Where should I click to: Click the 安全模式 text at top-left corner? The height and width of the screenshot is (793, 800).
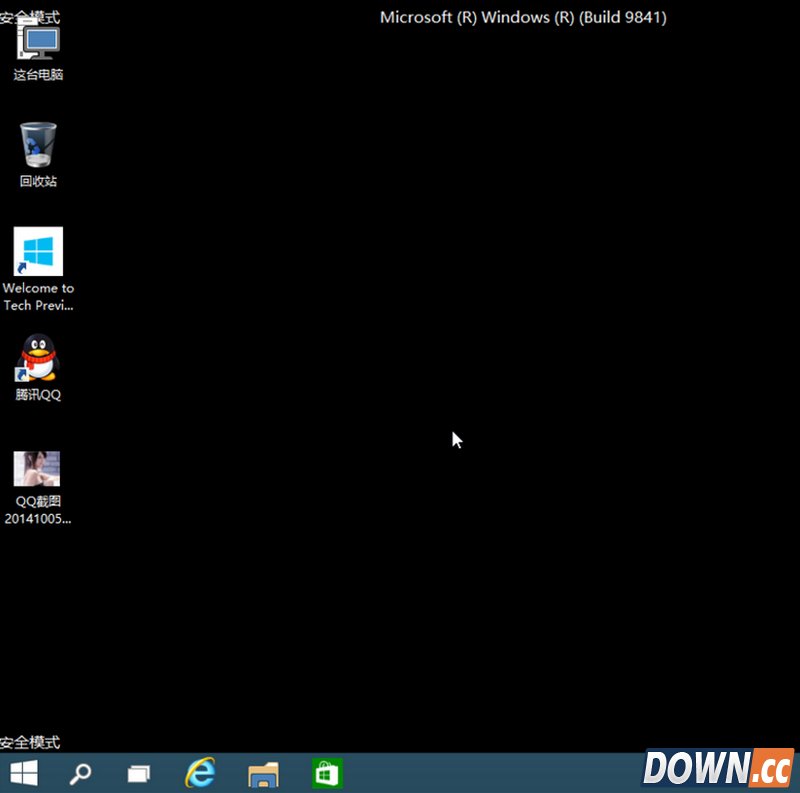(x=30, y=17)
